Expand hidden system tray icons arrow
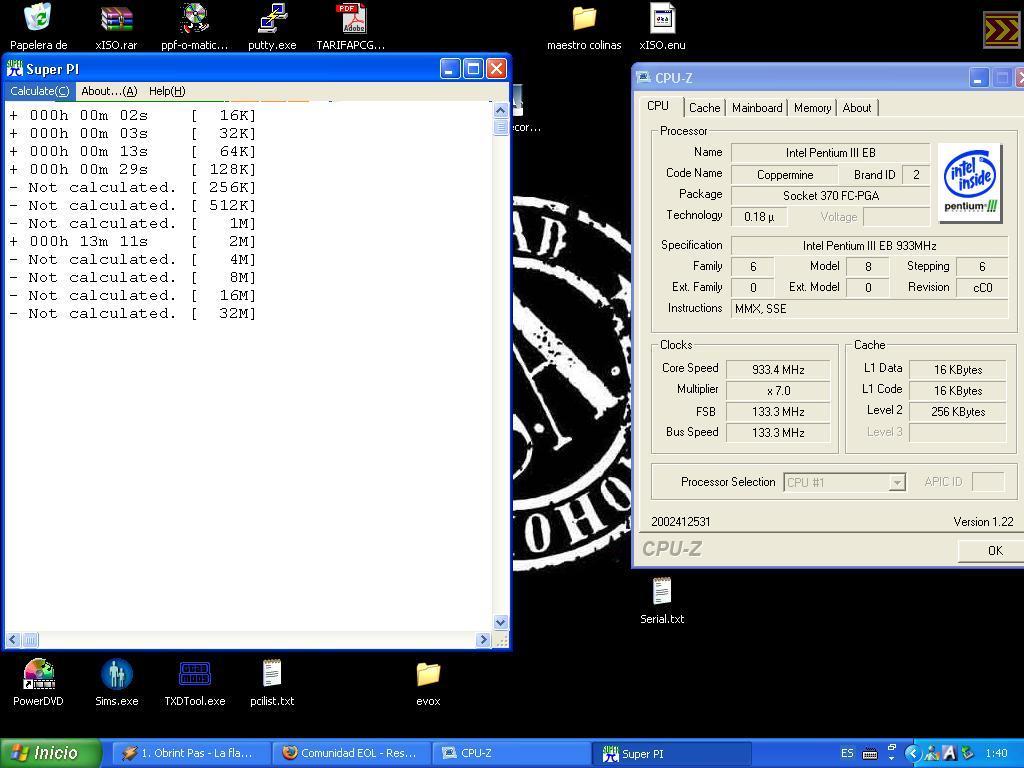Screen dimensions: 1024x768 pos(912,753)
